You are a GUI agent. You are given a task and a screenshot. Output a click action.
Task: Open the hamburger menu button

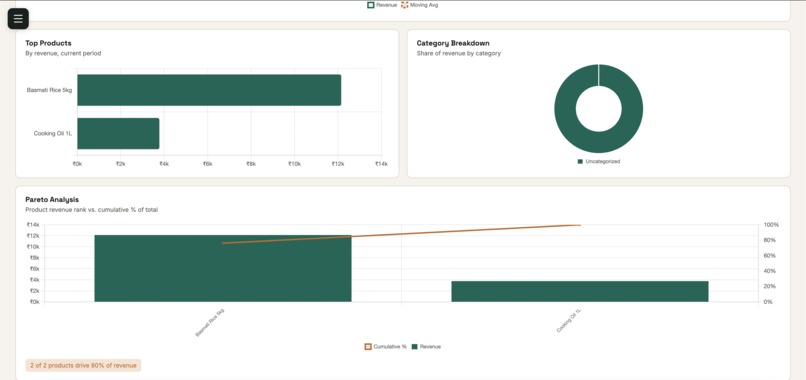pyautogui.click(x=18, y=19)
